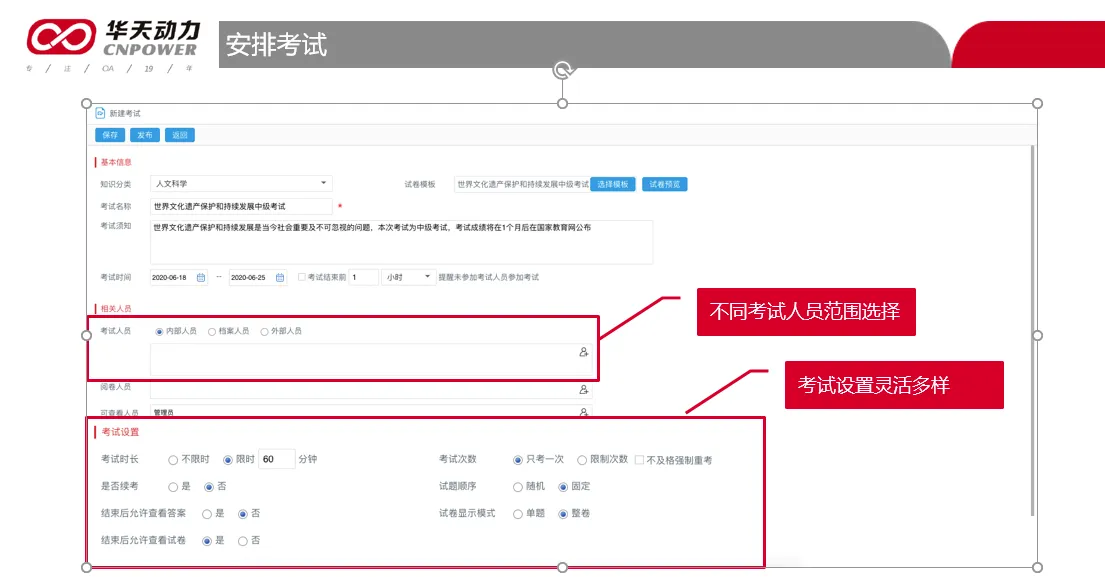Viewport: 1105px width, 577px height.
Task: Click the CNPOWER infinity logo
Action: 60,38
